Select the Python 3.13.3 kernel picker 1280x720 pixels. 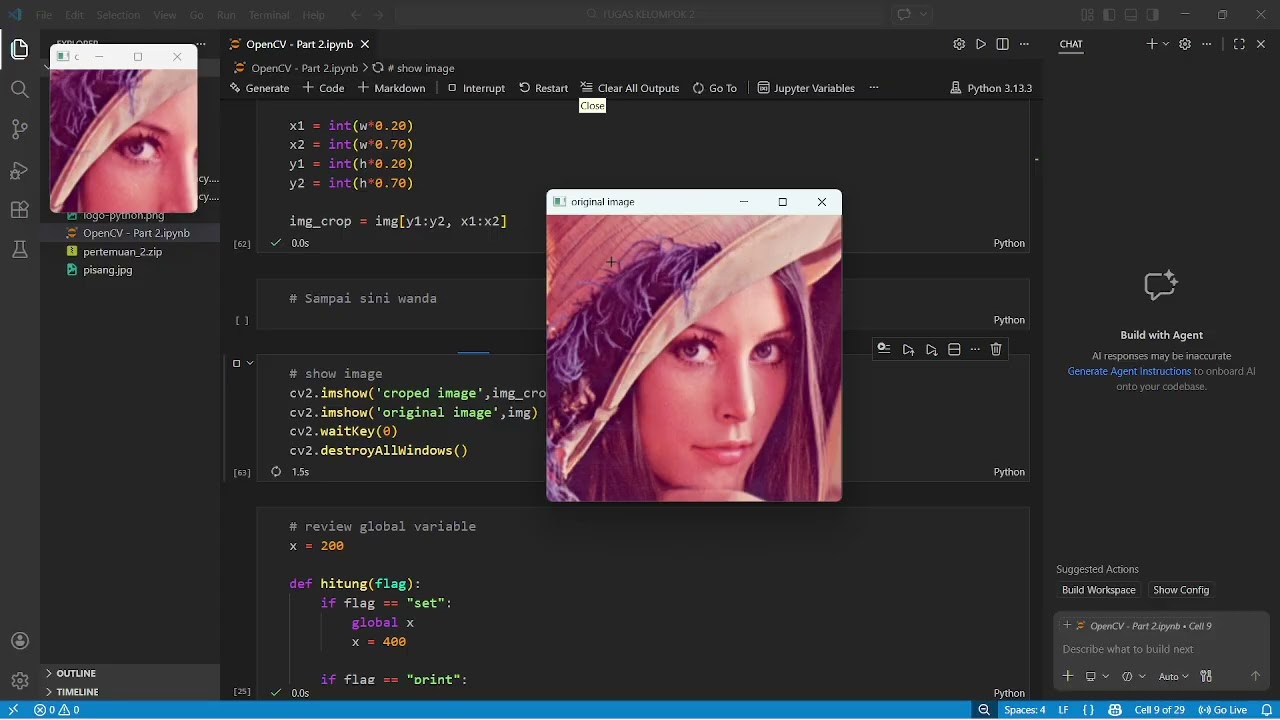(990, 88)
